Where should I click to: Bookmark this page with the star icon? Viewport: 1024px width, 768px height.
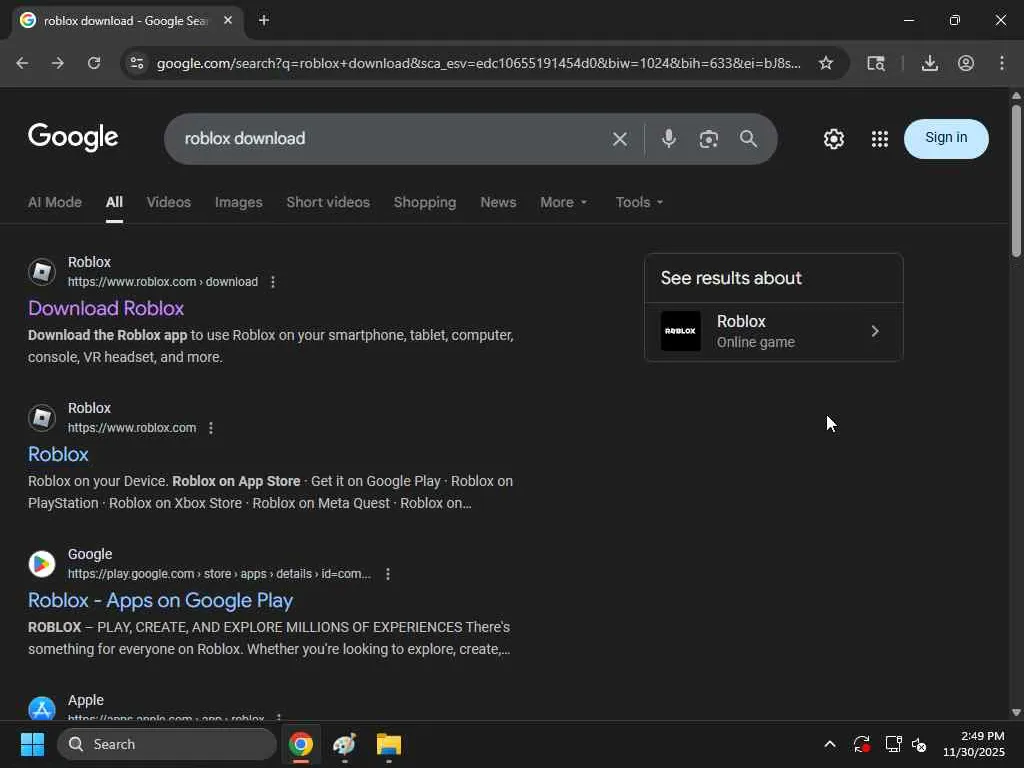(825, 63)
